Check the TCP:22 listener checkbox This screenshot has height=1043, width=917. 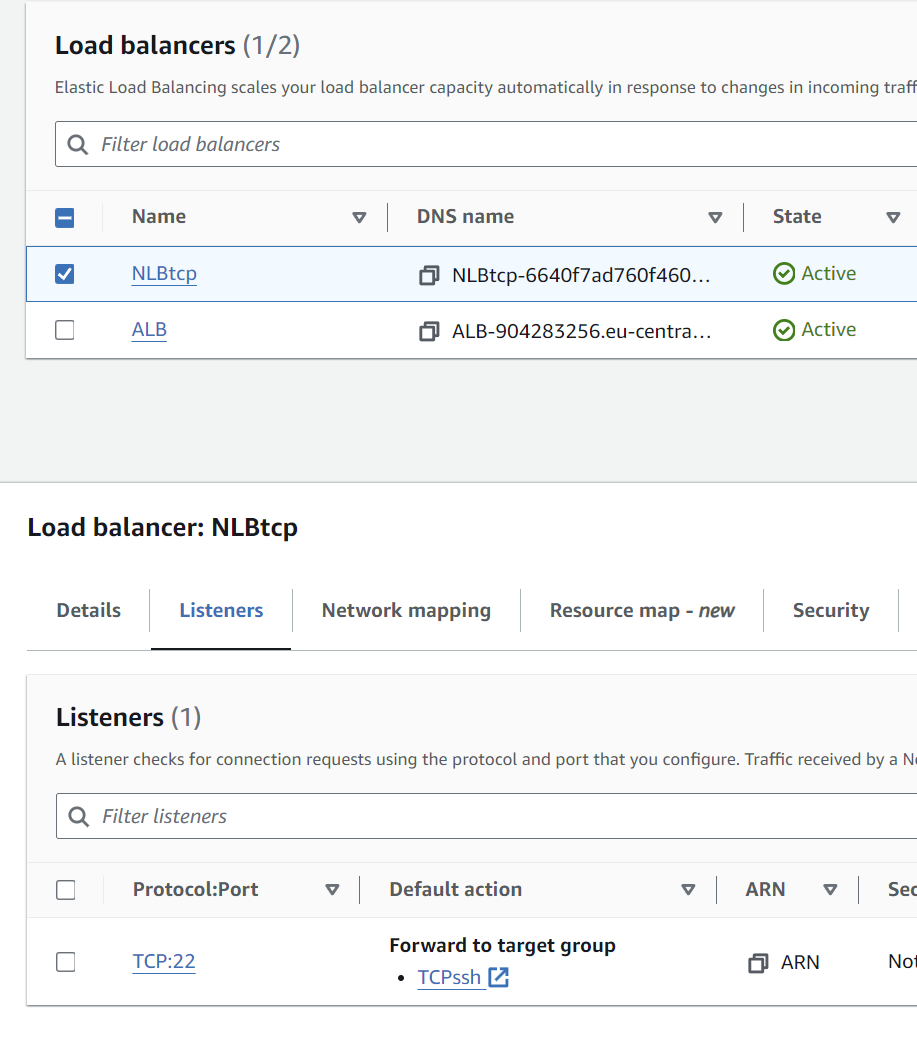pos(66,962)
